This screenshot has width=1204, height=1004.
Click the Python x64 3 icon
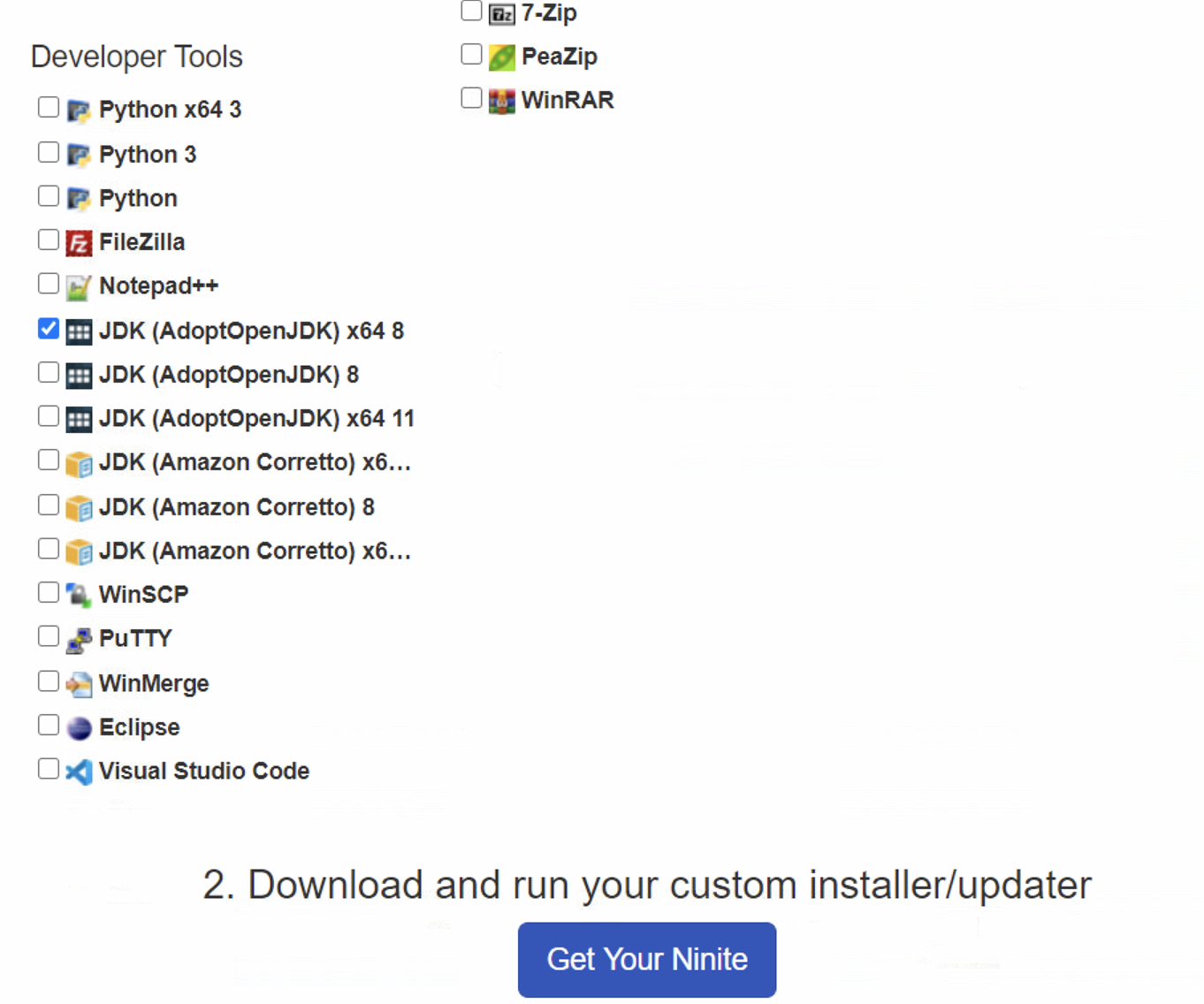point(78,110)
